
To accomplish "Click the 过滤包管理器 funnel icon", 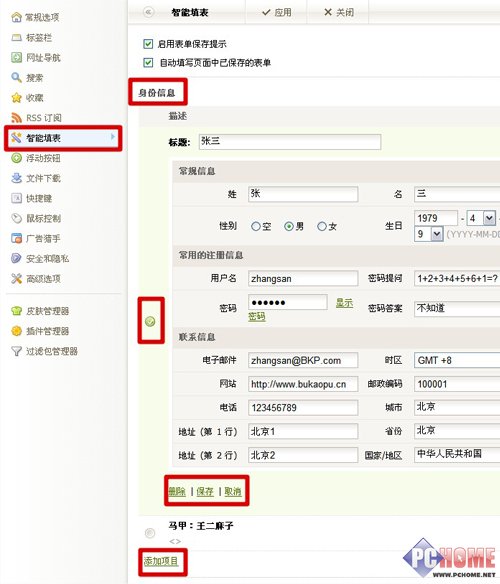I will [16, 351].
